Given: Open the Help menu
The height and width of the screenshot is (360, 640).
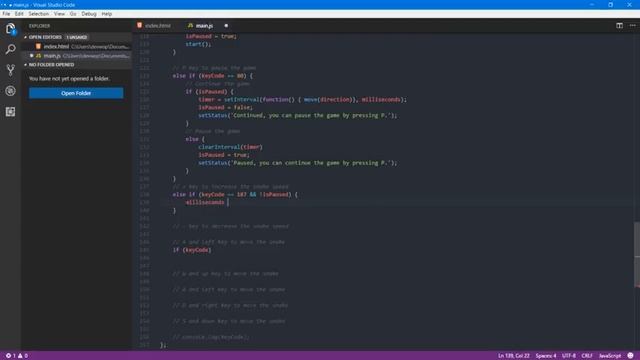Looking at the screenshot, I should coord(107,14).
